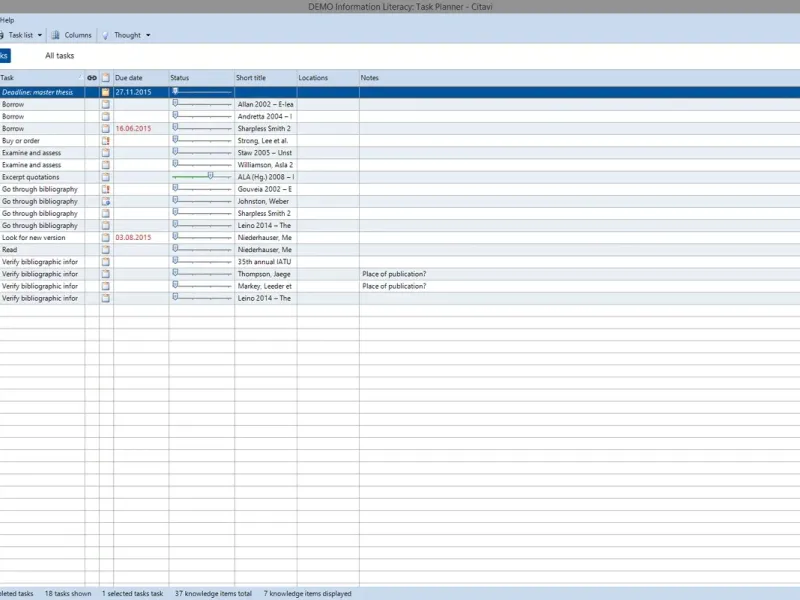Switch to the All tasks tab
The height and width of the screenshot is (600, 800).
(x=59, y=56)
